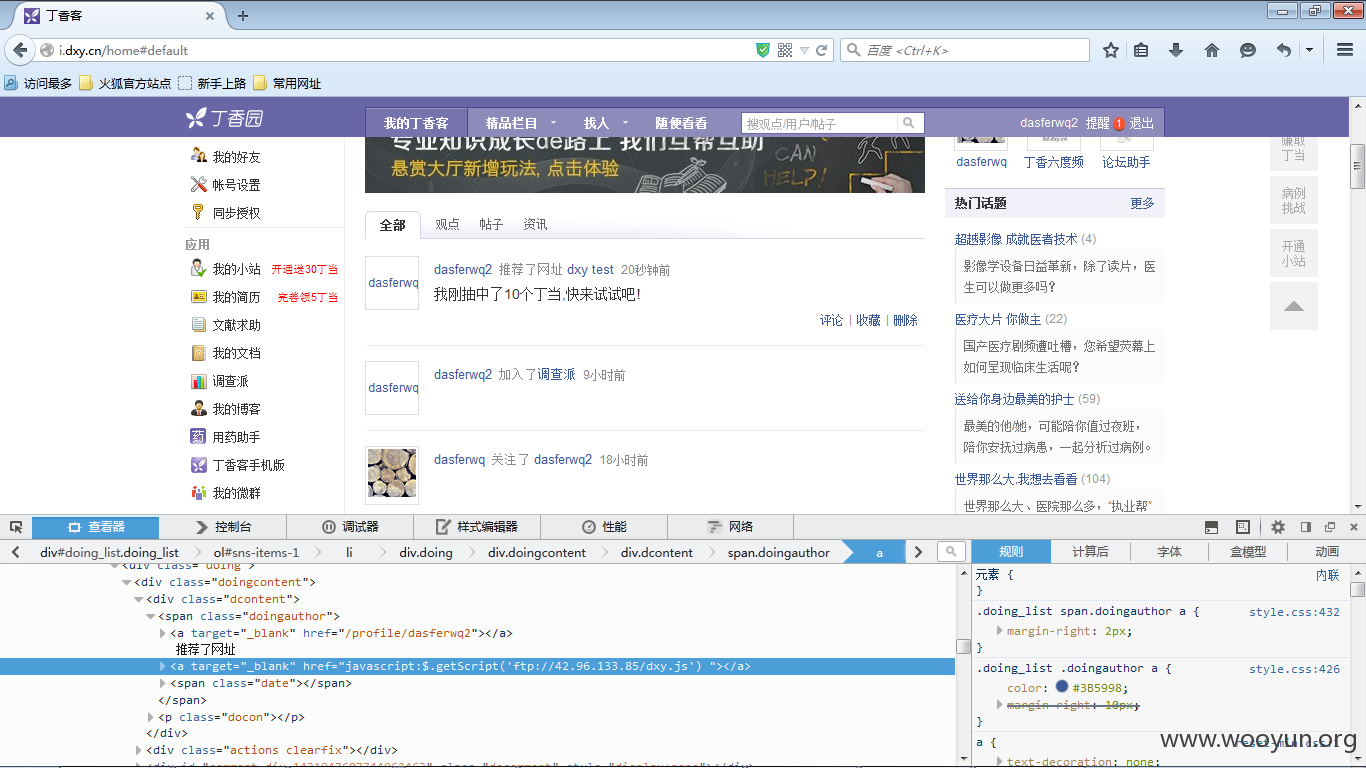Click the #3B5998 color swatch
The width and height of the screenshot is (1366, 768).
[x=1062, y=687]
